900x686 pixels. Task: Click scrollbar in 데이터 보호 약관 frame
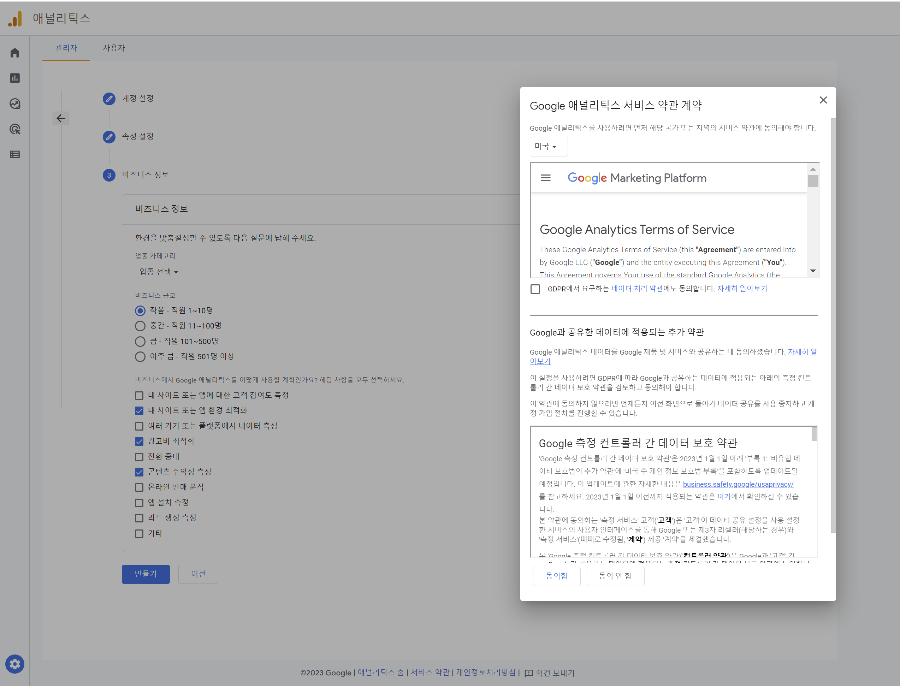(814, 435)
